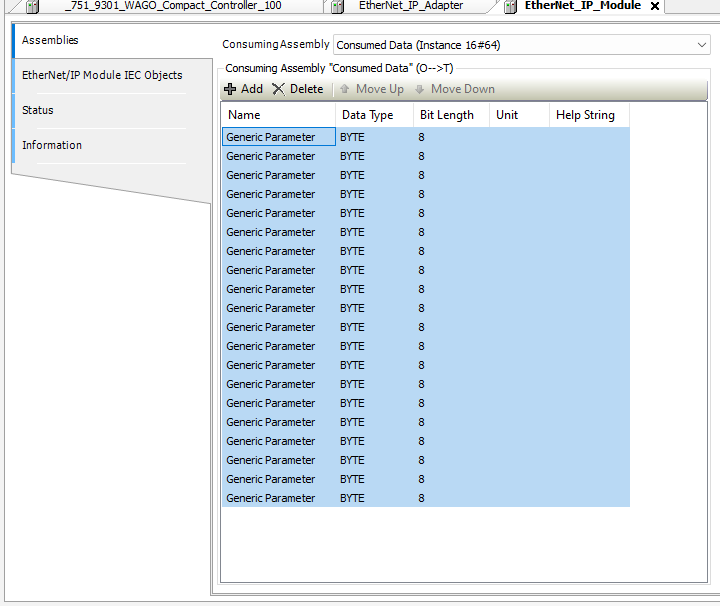720x606 pixels.
Task: Click the Help String column header
Action: (x=590, y=115)
